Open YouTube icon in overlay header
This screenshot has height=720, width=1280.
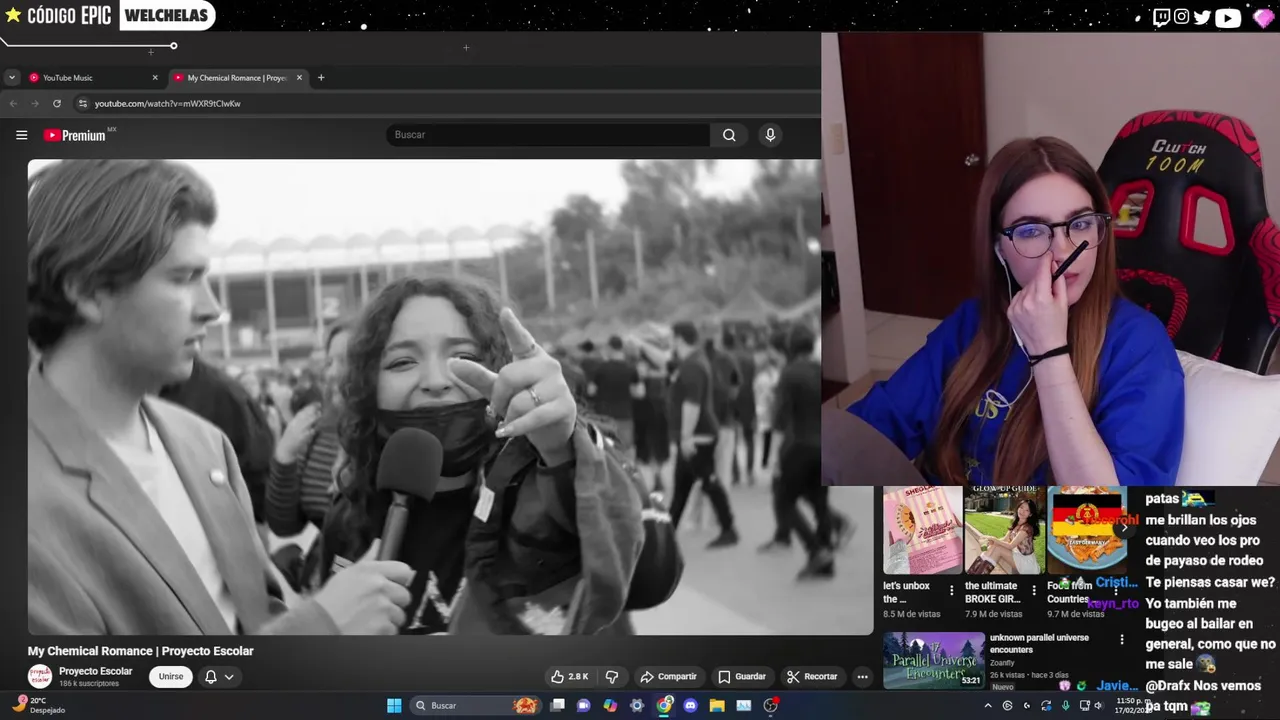[x=1228, y=17]
